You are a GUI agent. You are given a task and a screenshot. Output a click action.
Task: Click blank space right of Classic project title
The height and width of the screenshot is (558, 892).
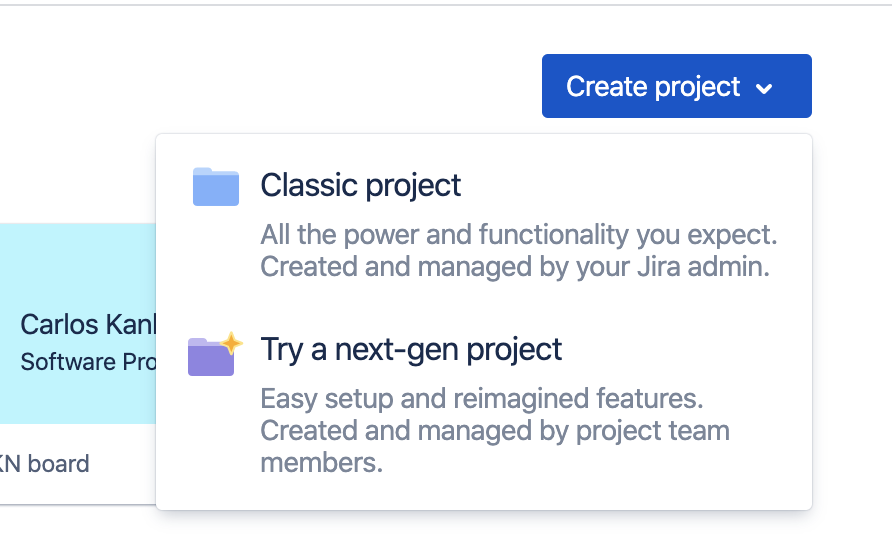[x=640, y=185]
